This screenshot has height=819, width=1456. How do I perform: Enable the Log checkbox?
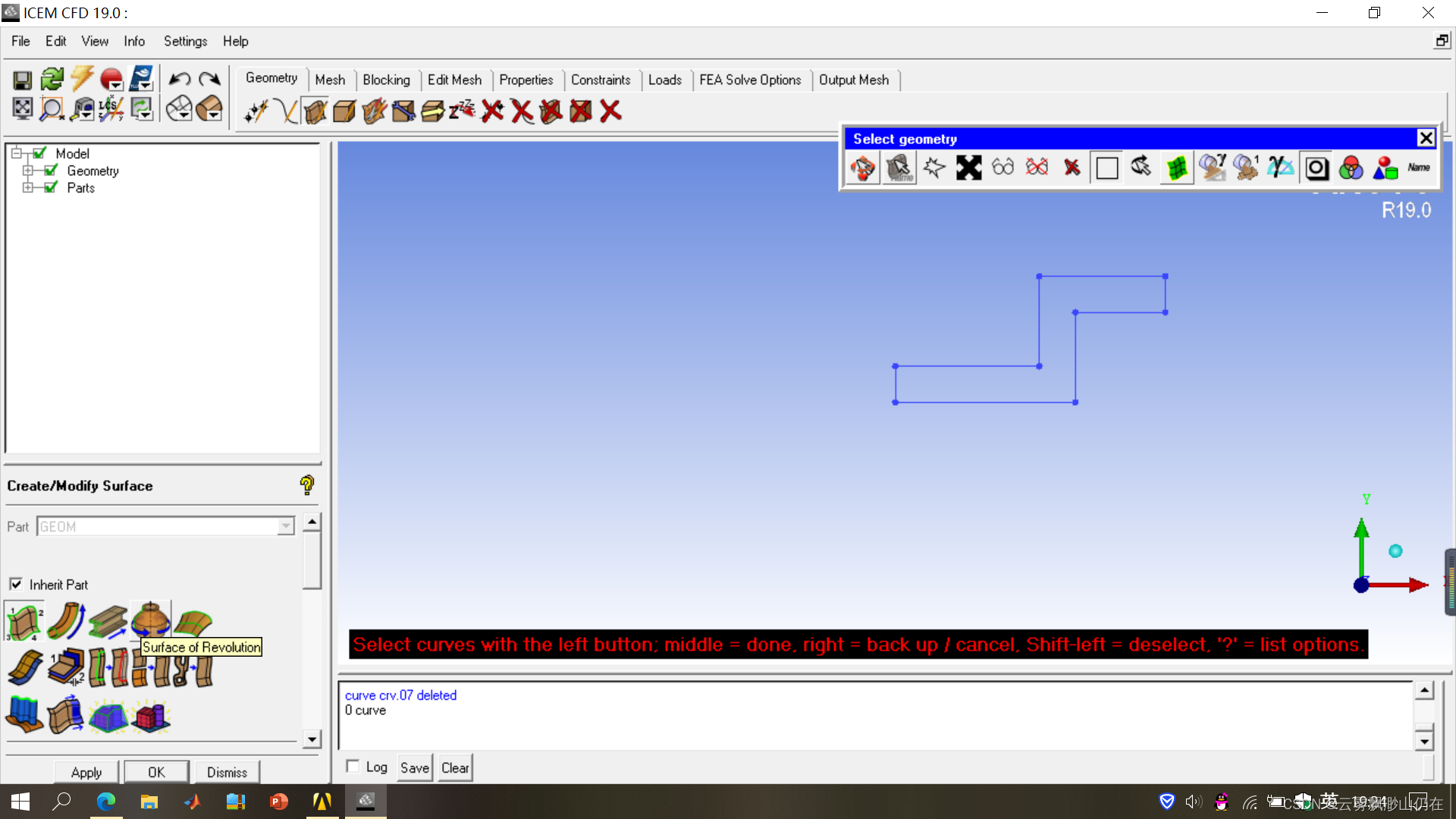tap(352, 766)
